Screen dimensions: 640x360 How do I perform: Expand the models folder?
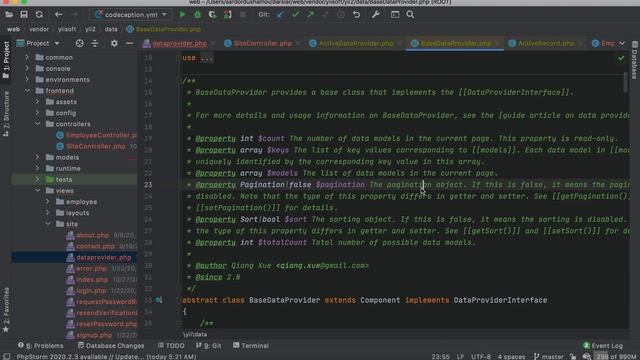point(38,157)
